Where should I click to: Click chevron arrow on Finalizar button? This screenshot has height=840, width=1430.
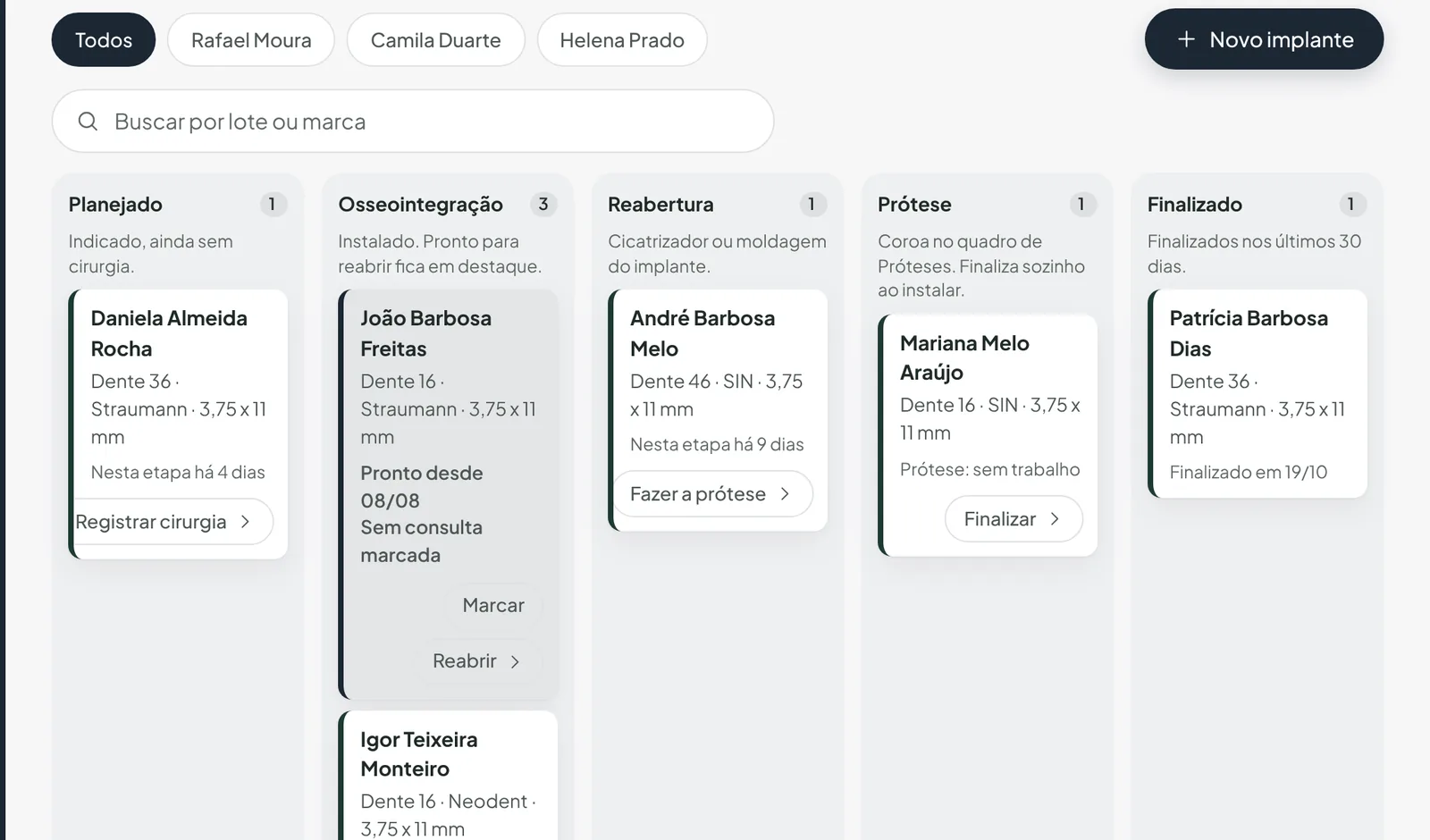pyautogui.click(x=1055, y=518)
